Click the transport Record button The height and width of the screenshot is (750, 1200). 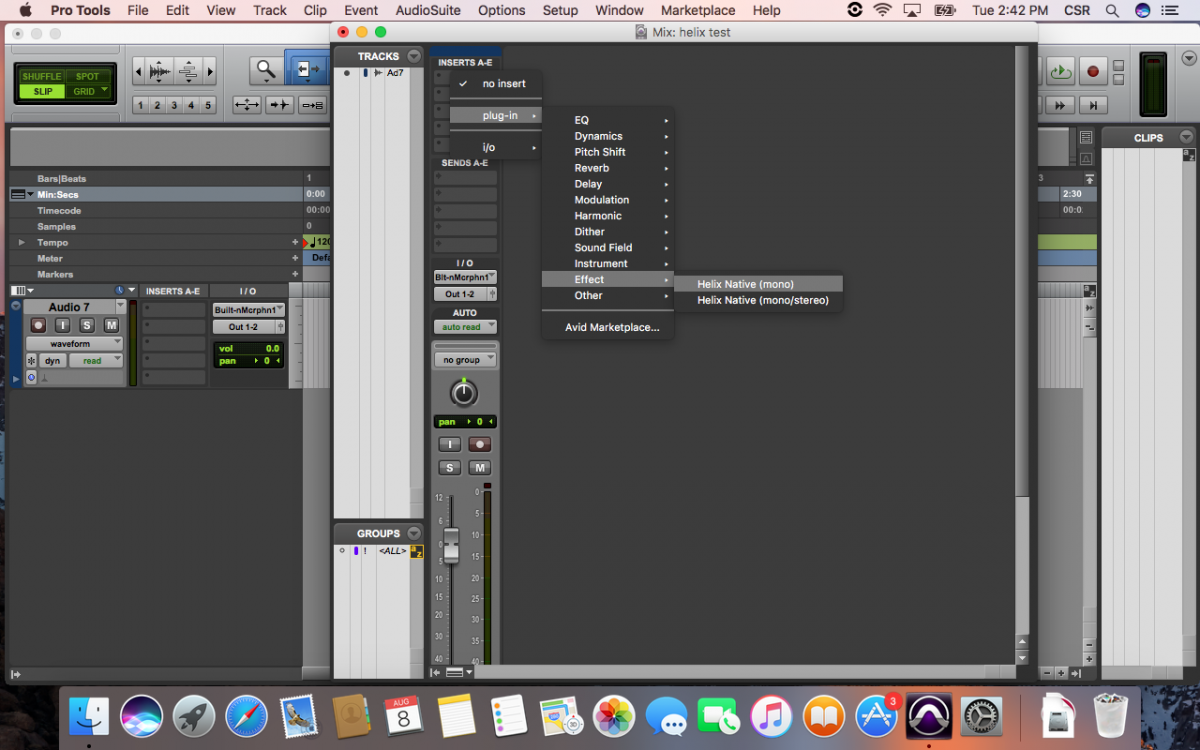(1093, 71)
